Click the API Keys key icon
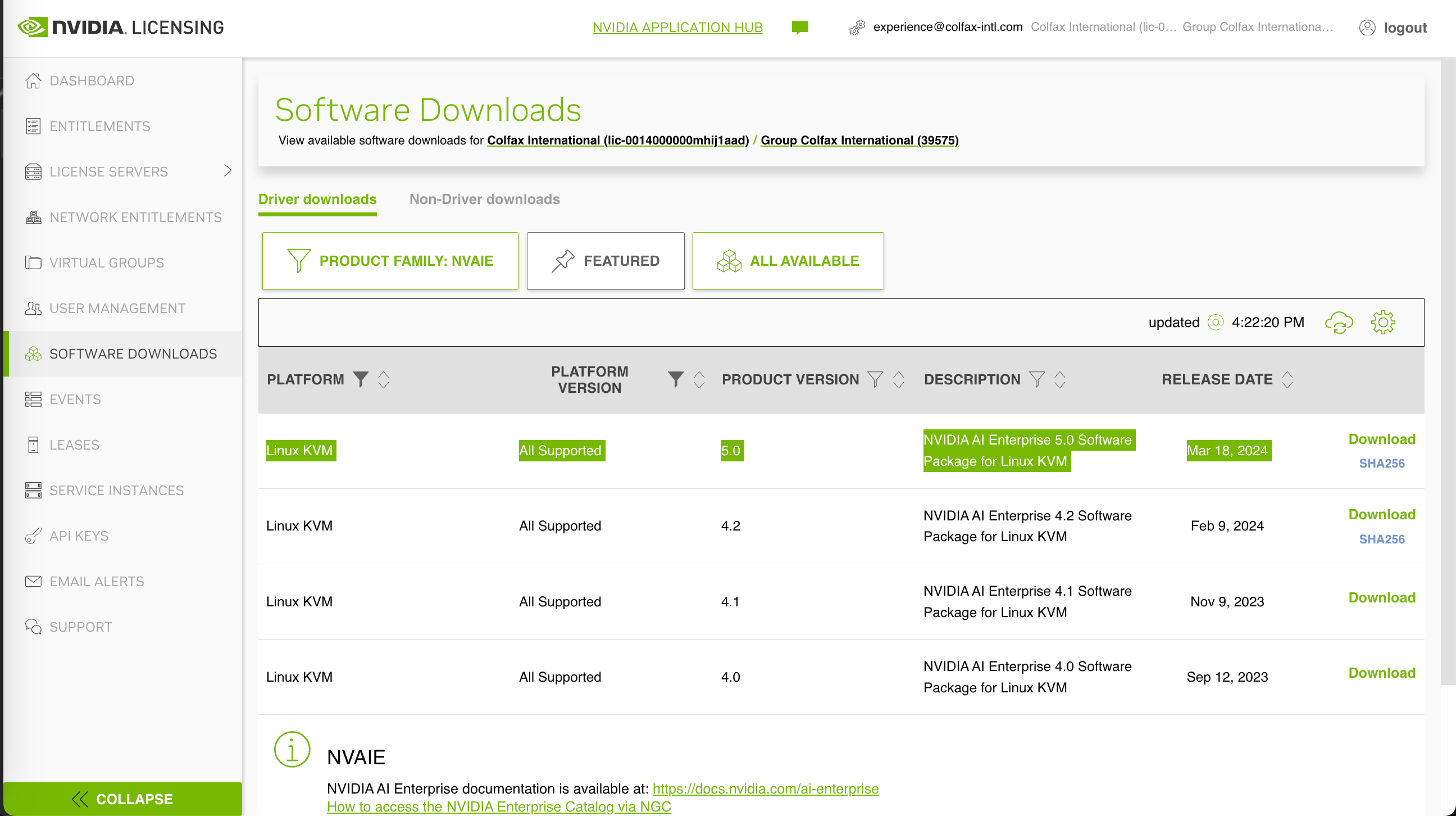This screenshot has height=816, width=1456. pos(33,536)
